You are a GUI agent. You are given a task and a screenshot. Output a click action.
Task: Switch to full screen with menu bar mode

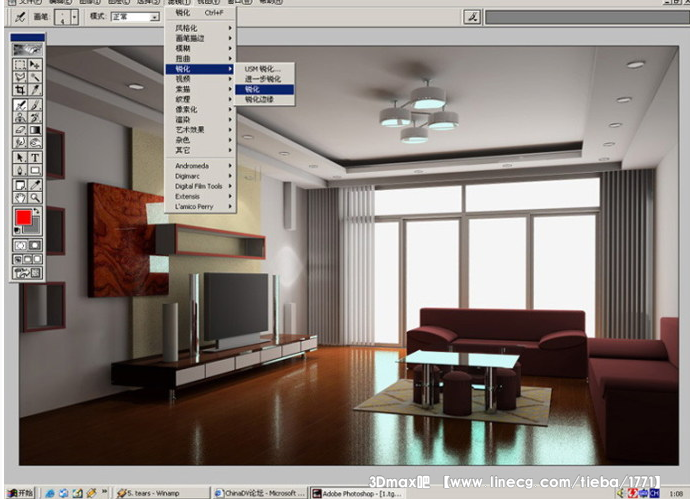(27, 259)
